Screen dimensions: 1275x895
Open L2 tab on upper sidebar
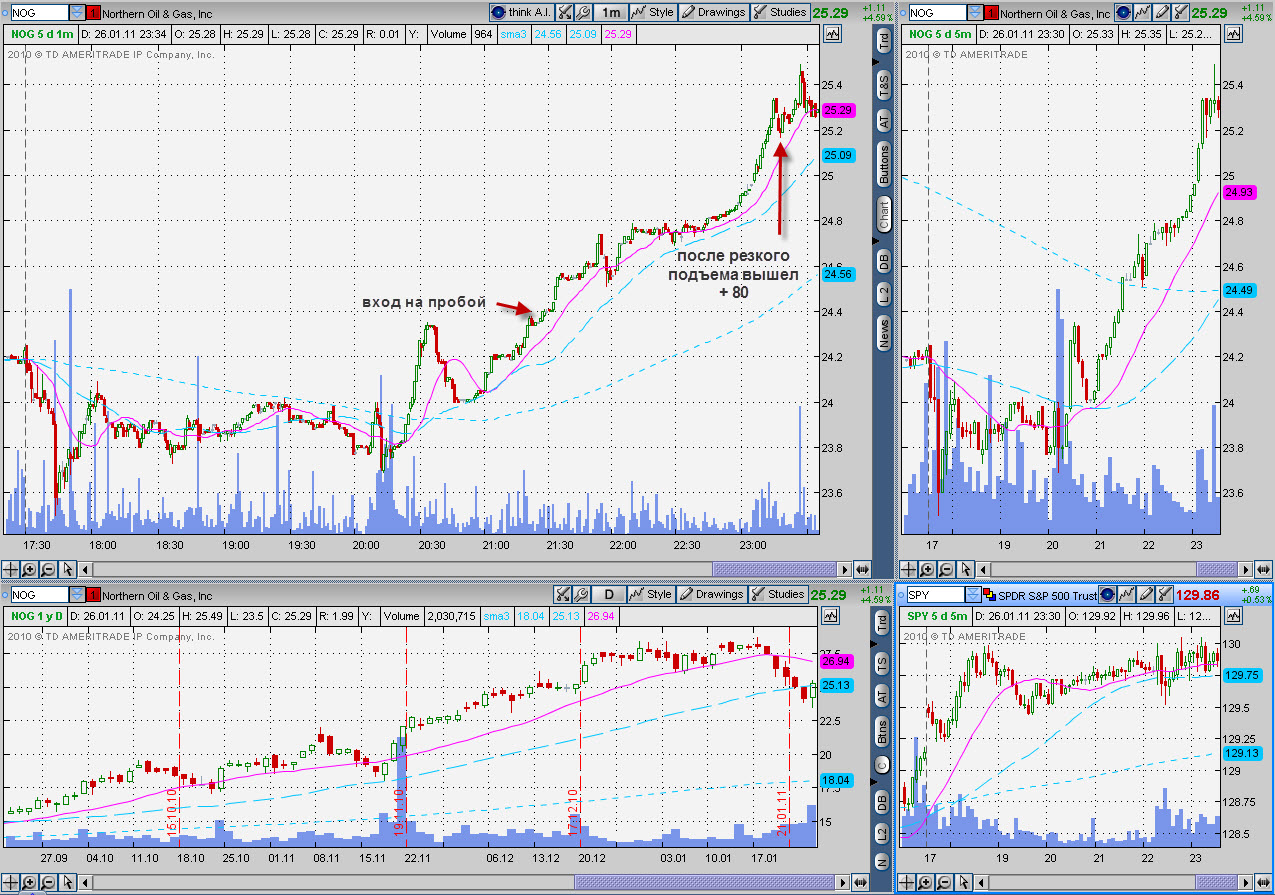884,294
